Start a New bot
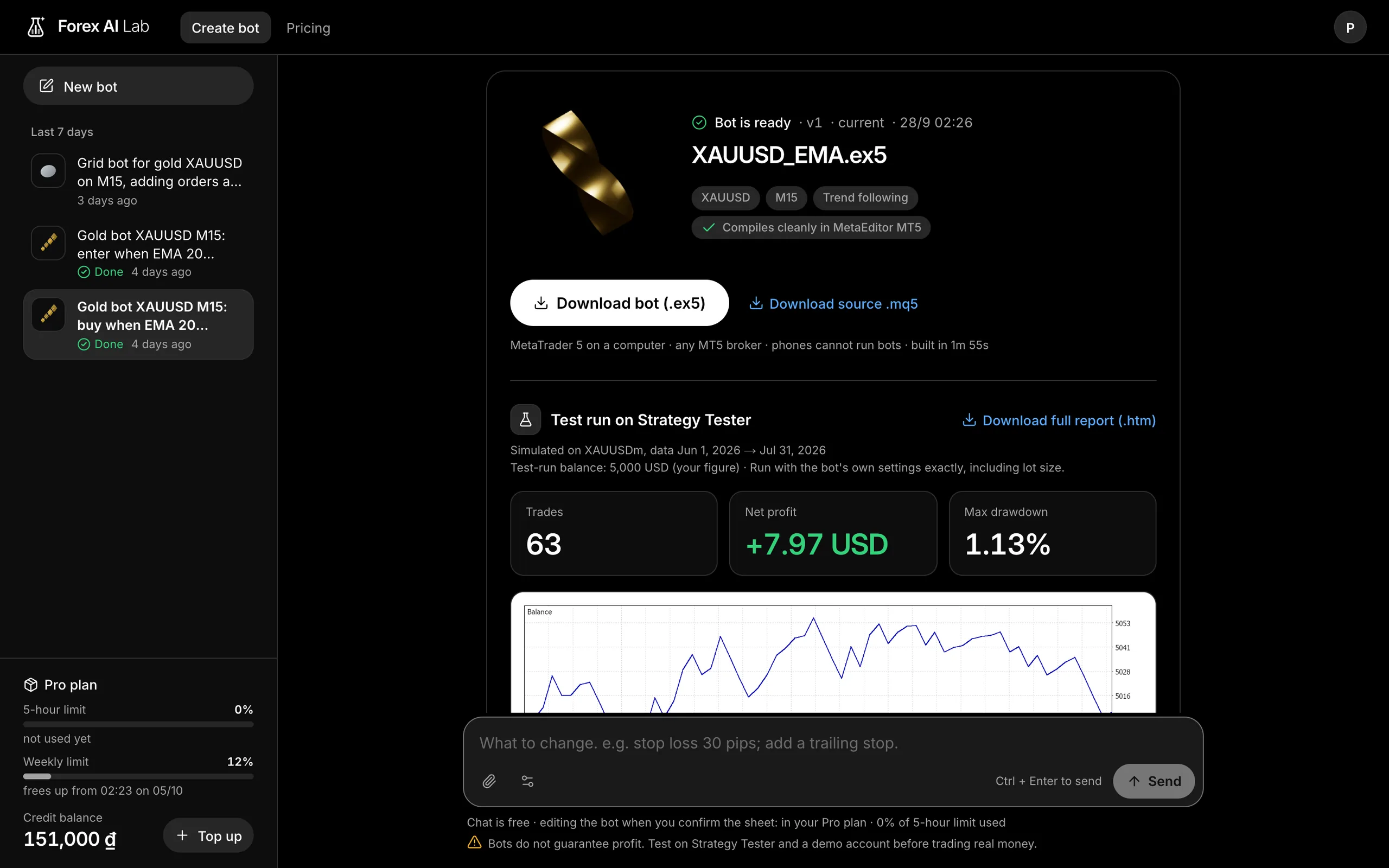The image size is (1389, 868). click(x=138, y=86)
